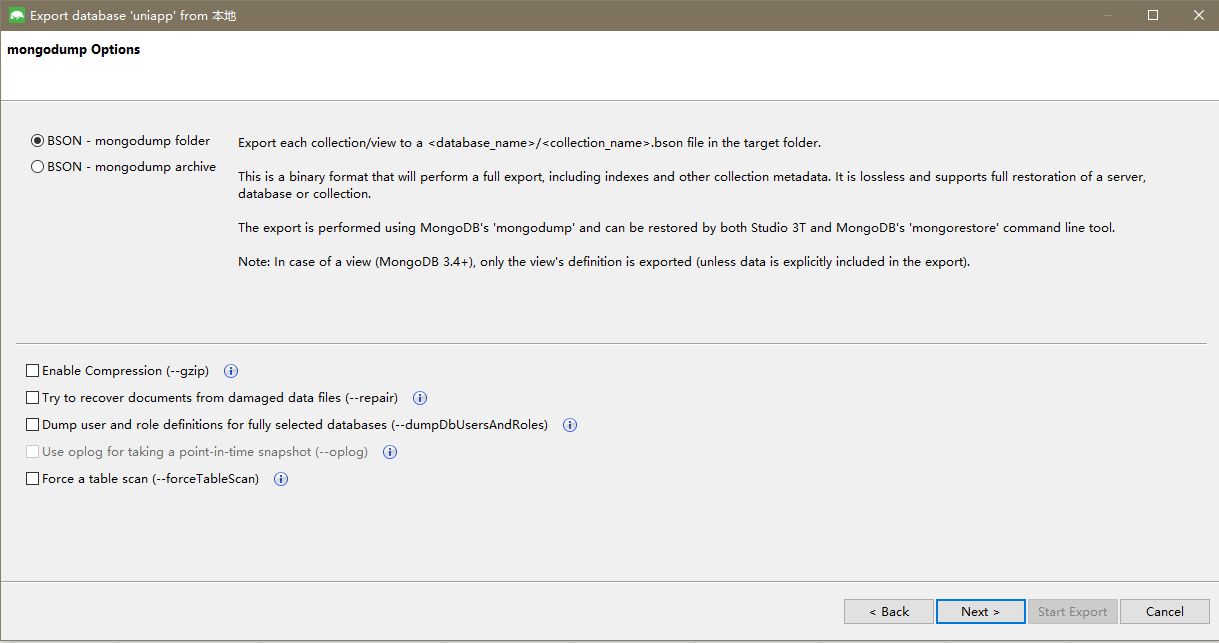Cancel the export wizard

pos(1165,611)
